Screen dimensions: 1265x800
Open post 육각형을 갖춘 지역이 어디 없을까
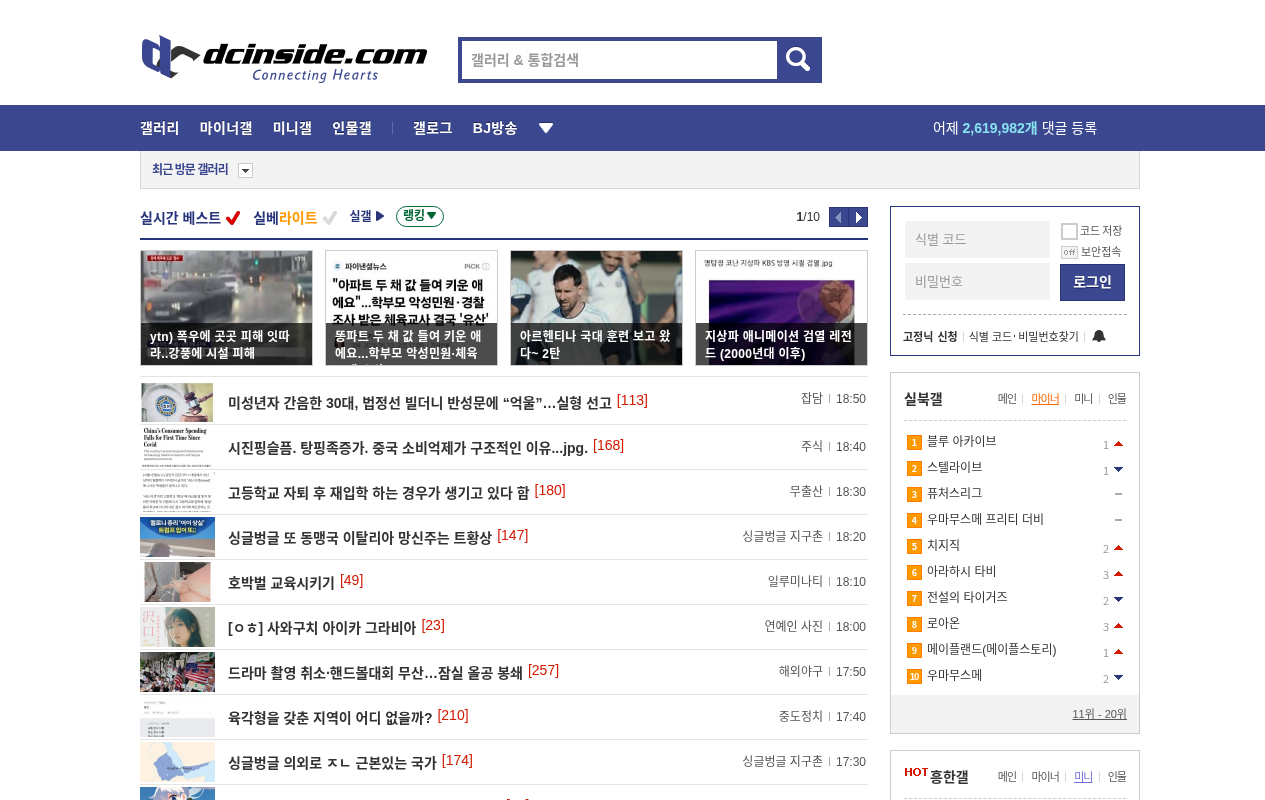point(330,717)
